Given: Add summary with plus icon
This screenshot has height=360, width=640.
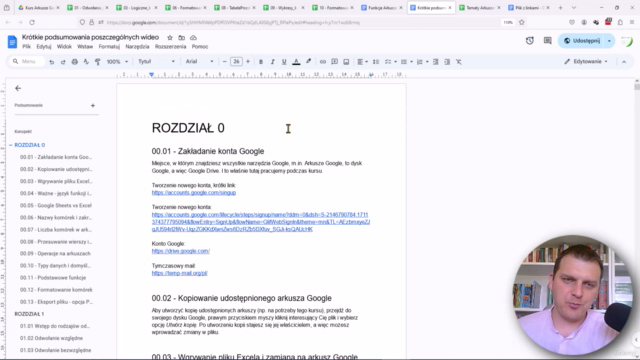Looking at the screenshot, I should coord(93,105).
